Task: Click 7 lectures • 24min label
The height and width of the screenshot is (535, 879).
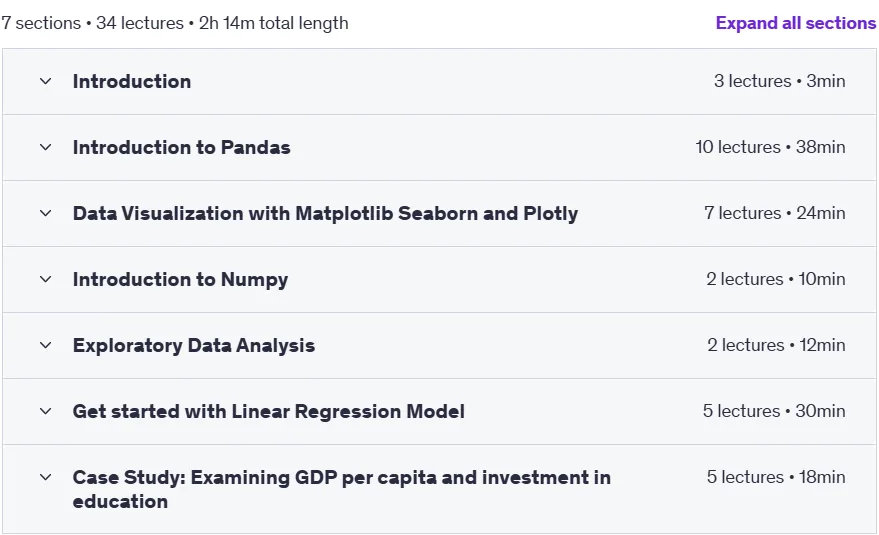Action: click(x=775, y=213)
